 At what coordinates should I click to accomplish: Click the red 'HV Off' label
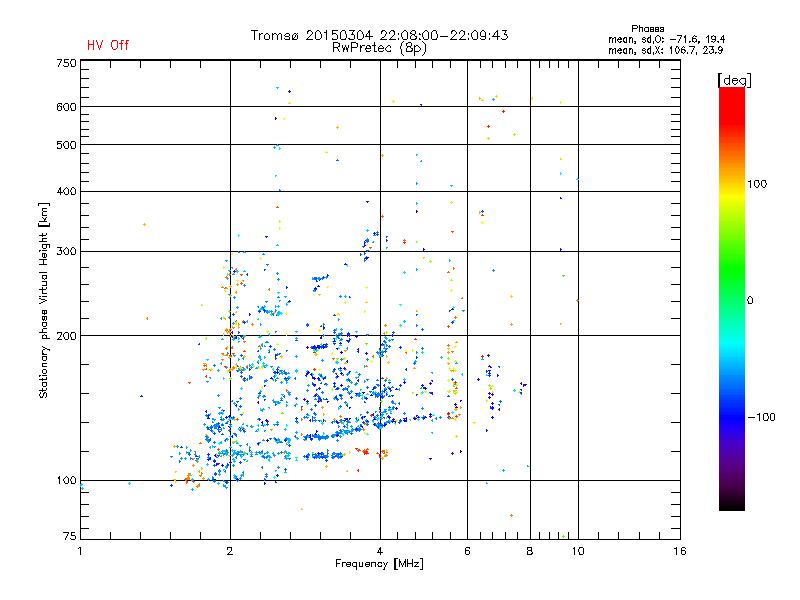point(108,45)
